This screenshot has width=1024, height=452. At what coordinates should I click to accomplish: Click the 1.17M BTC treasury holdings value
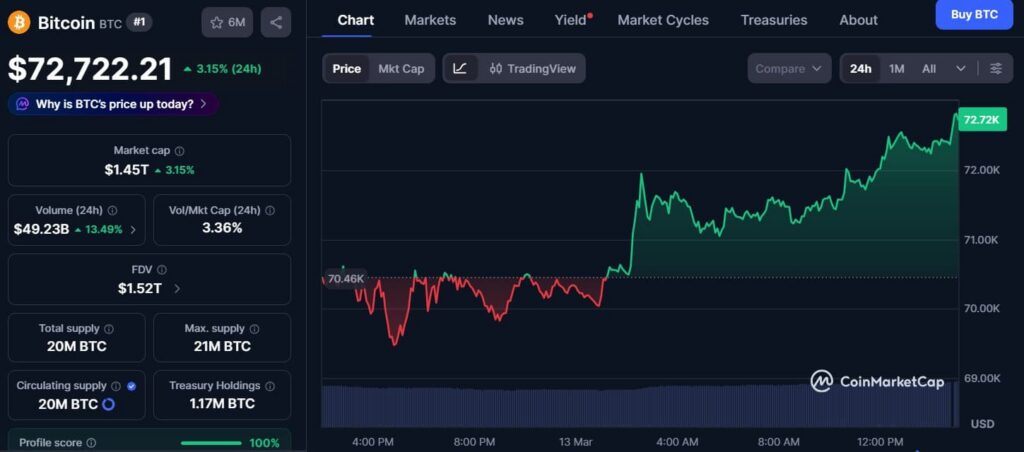(222, 404)
